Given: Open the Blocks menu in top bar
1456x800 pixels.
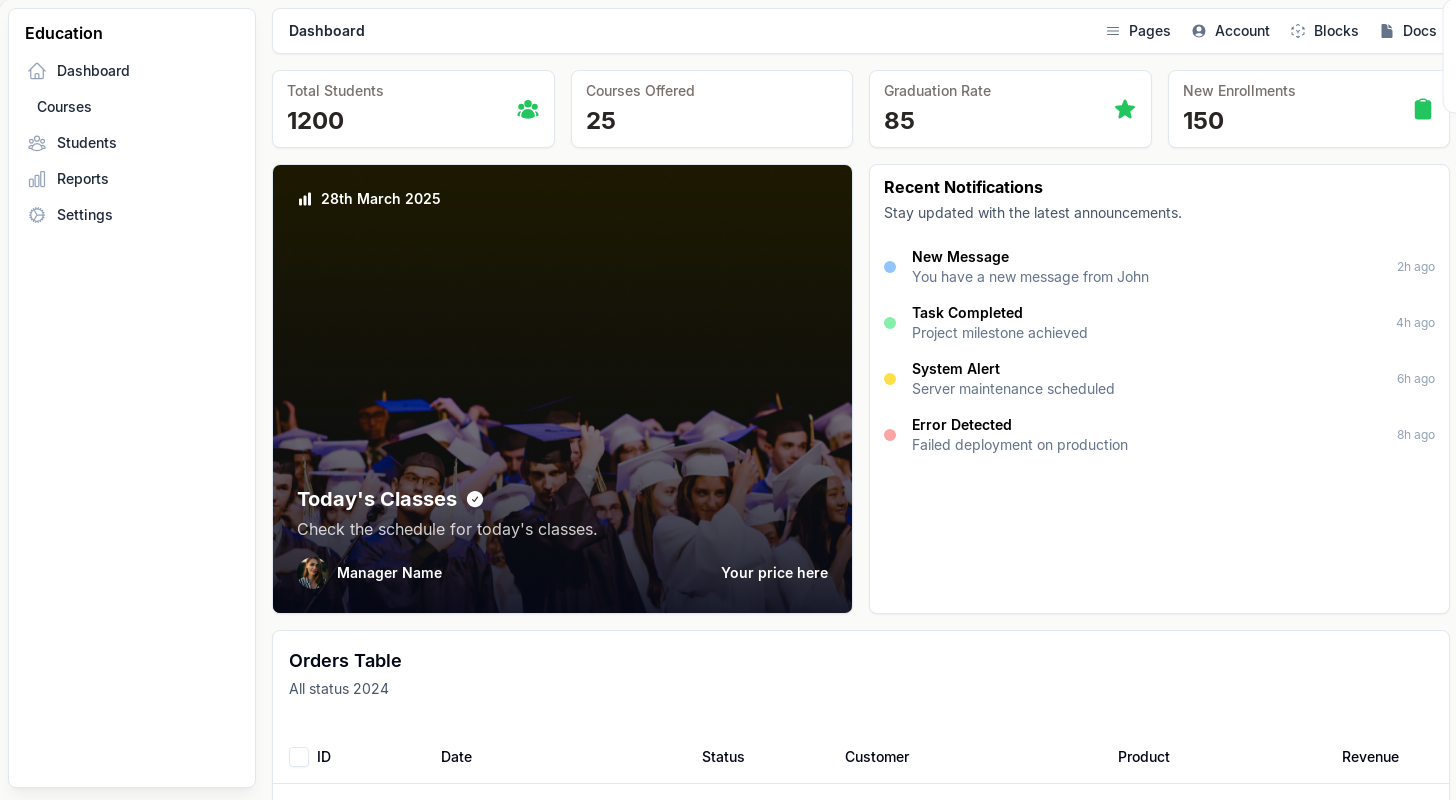Looking at the screenshot, I should click(x=1325, y=31).
